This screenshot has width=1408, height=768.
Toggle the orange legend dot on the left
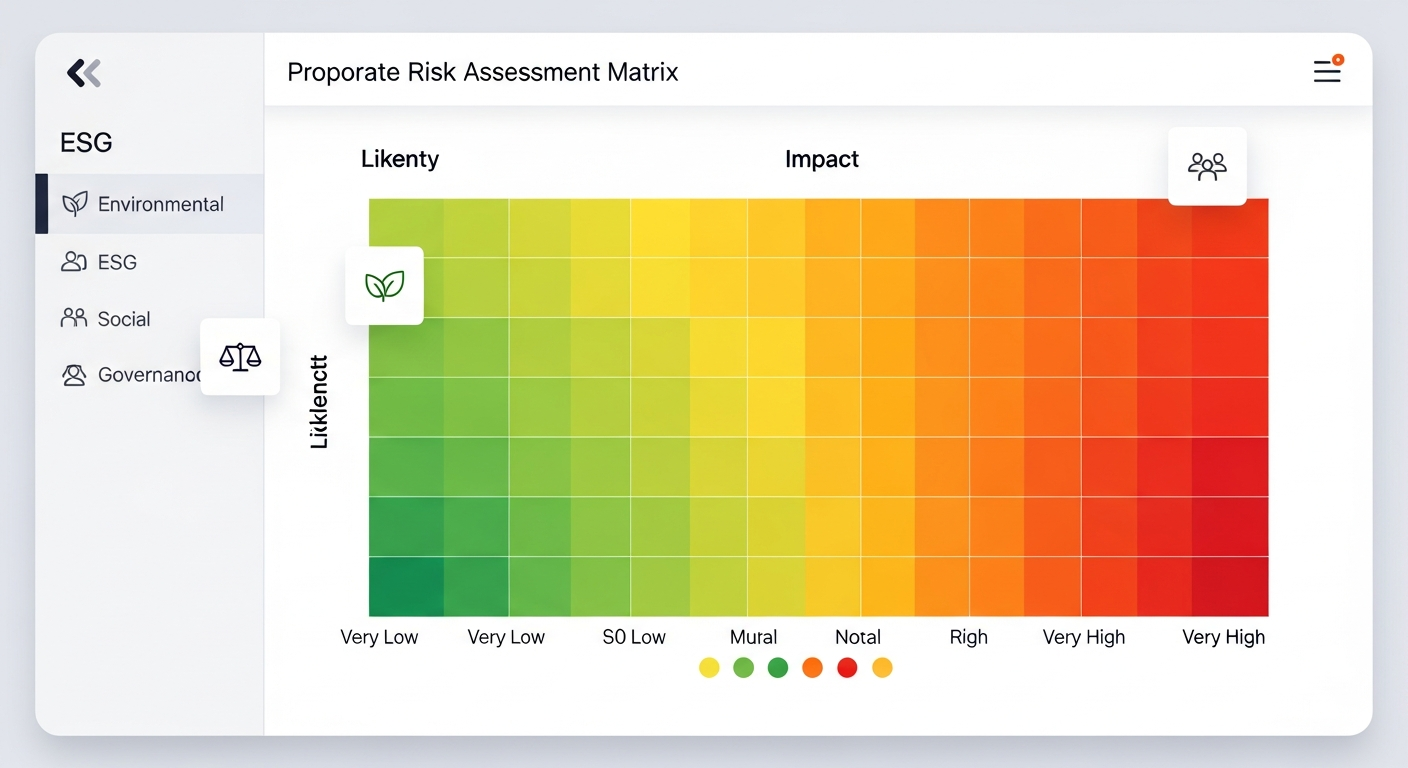812,667
